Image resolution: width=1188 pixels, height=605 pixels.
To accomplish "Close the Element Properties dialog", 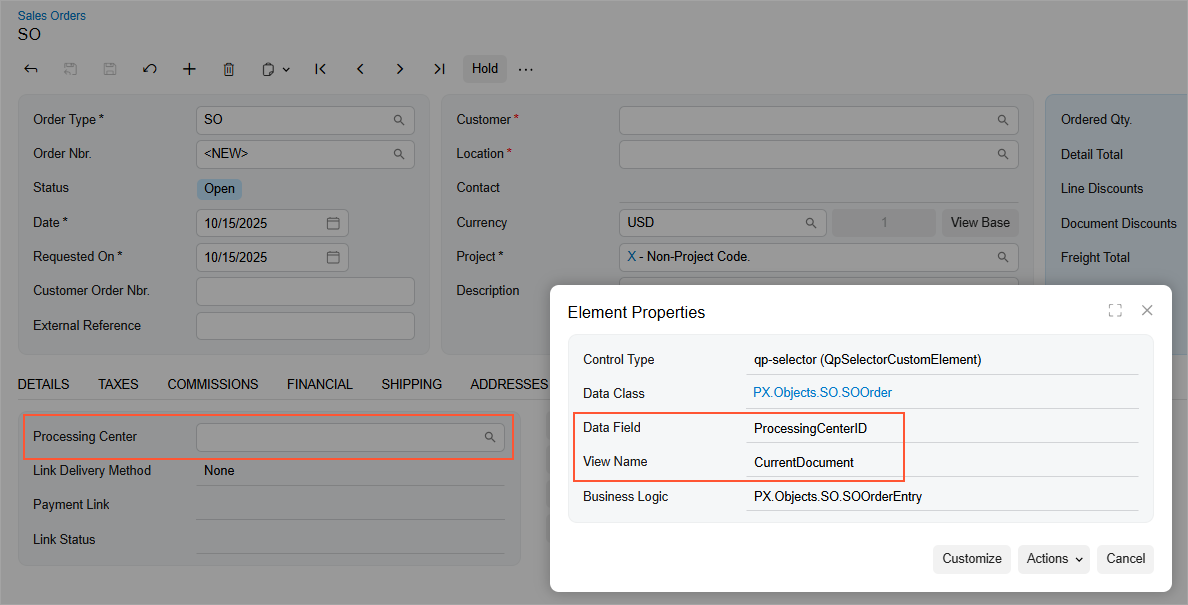I will (x=1147, y=310).
